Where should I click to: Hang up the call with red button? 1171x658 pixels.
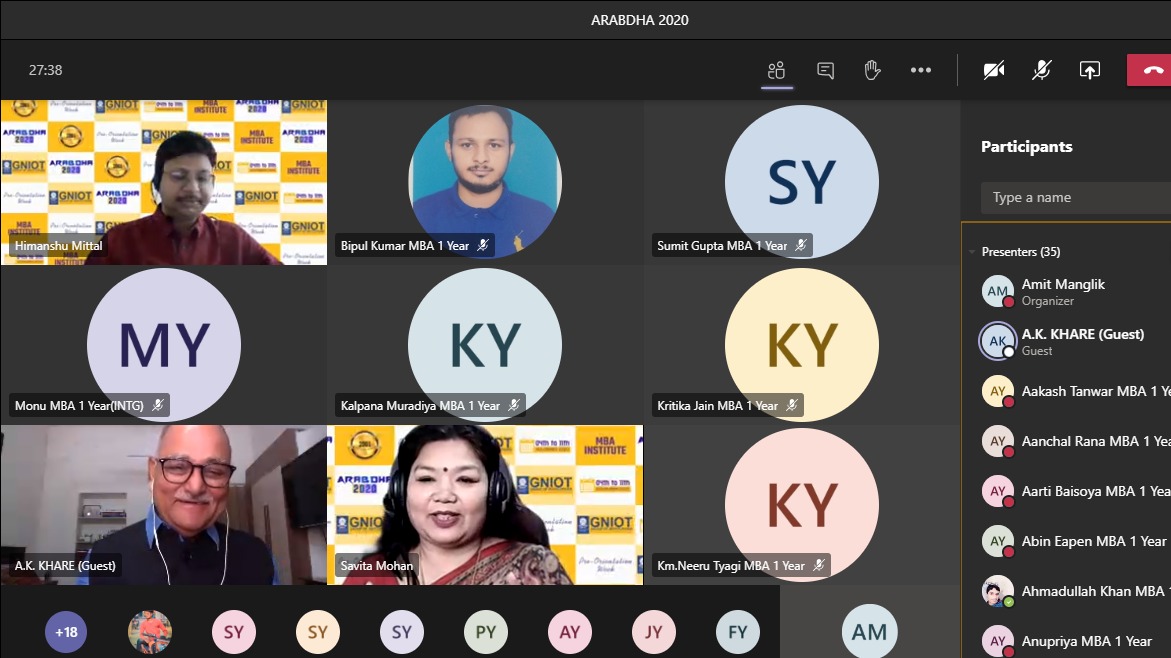click(x=1150, y=70)
